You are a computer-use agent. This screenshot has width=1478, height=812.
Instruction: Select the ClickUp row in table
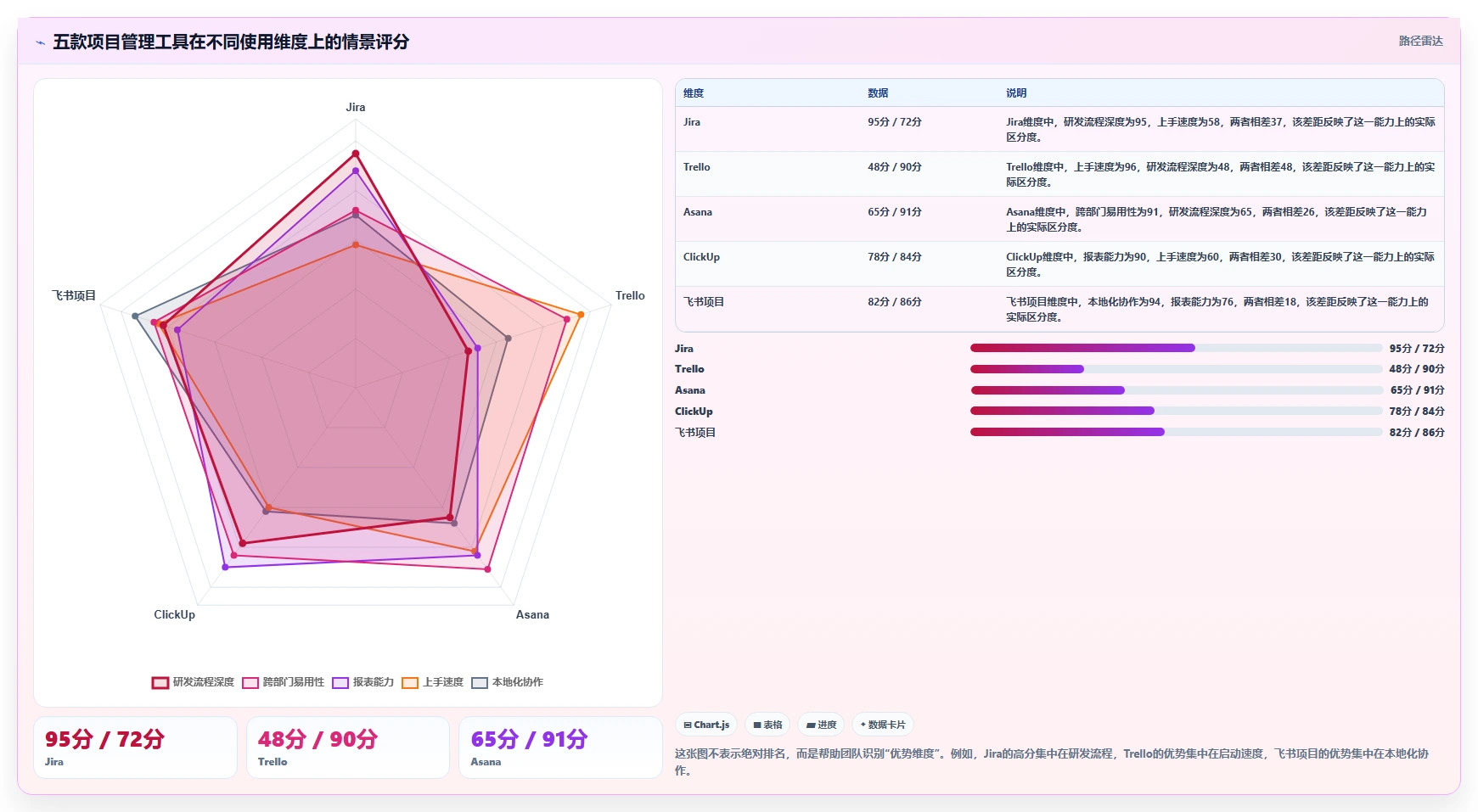(1059, 264)
